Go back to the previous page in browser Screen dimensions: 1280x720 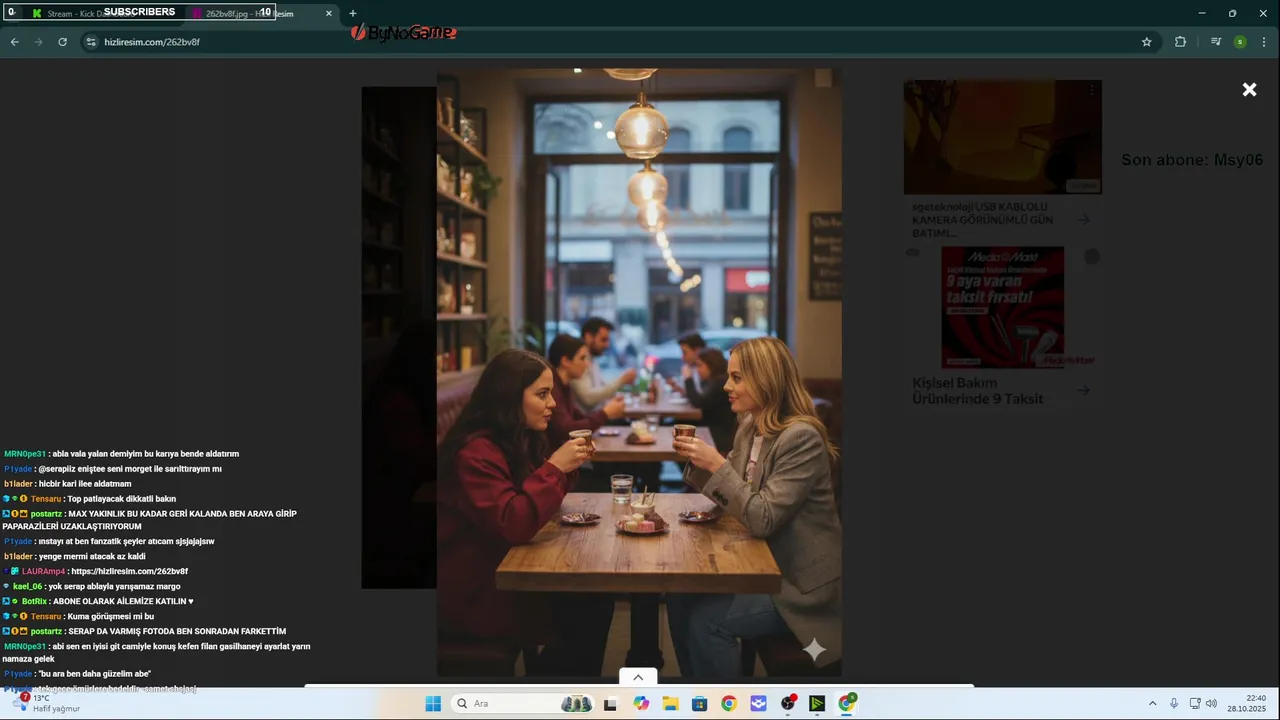point(14,42)
